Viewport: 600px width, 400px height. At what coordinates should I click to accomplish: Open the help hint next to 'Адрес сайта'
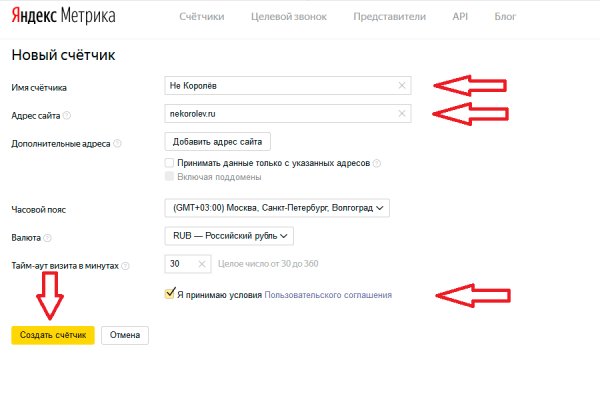pyautogui.click(x=66, y=116)
